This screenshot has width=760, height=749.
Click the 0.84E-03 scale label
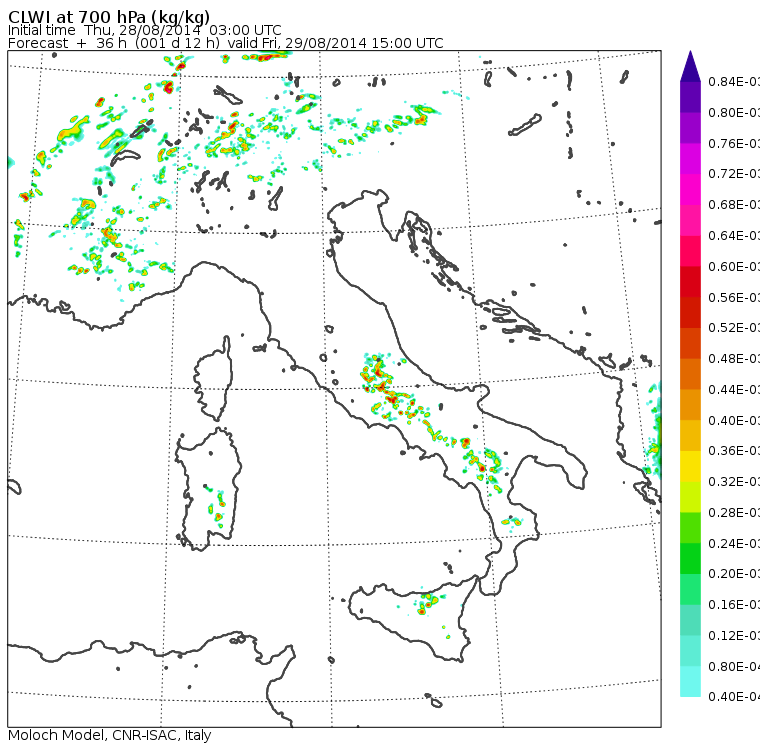click(x=734, y=81)
